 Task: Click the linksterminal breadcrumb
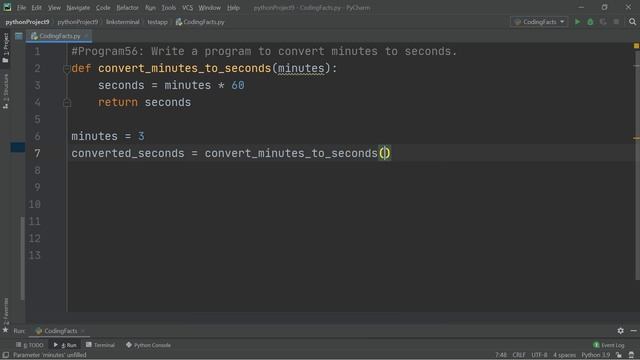click(x=122, y=22)
